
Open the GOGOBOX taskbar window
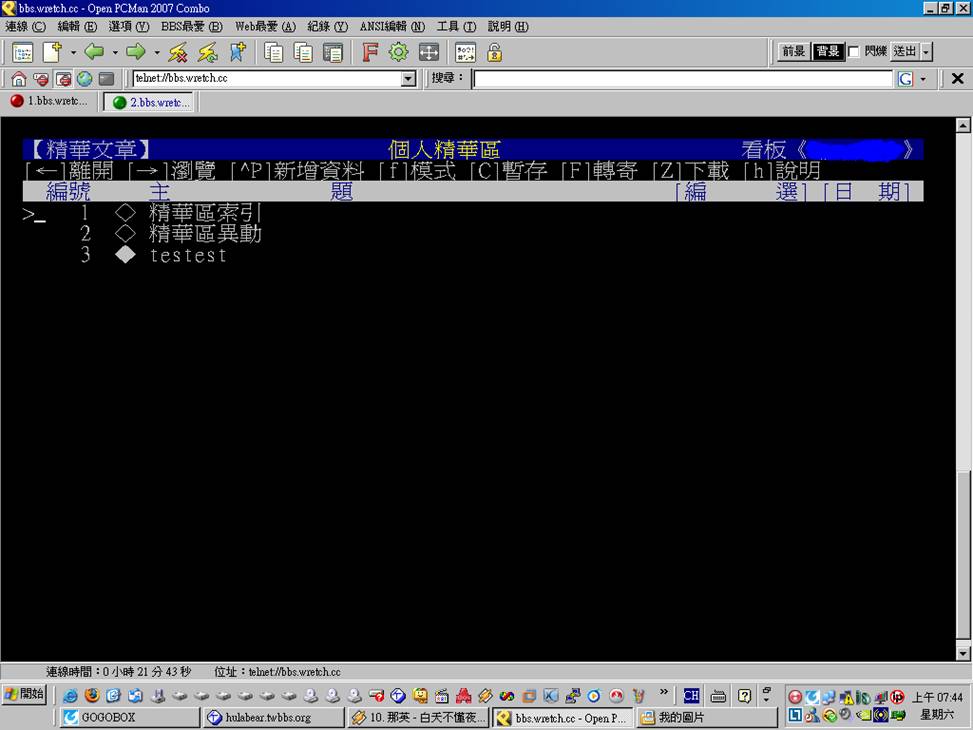pos(130,717)
